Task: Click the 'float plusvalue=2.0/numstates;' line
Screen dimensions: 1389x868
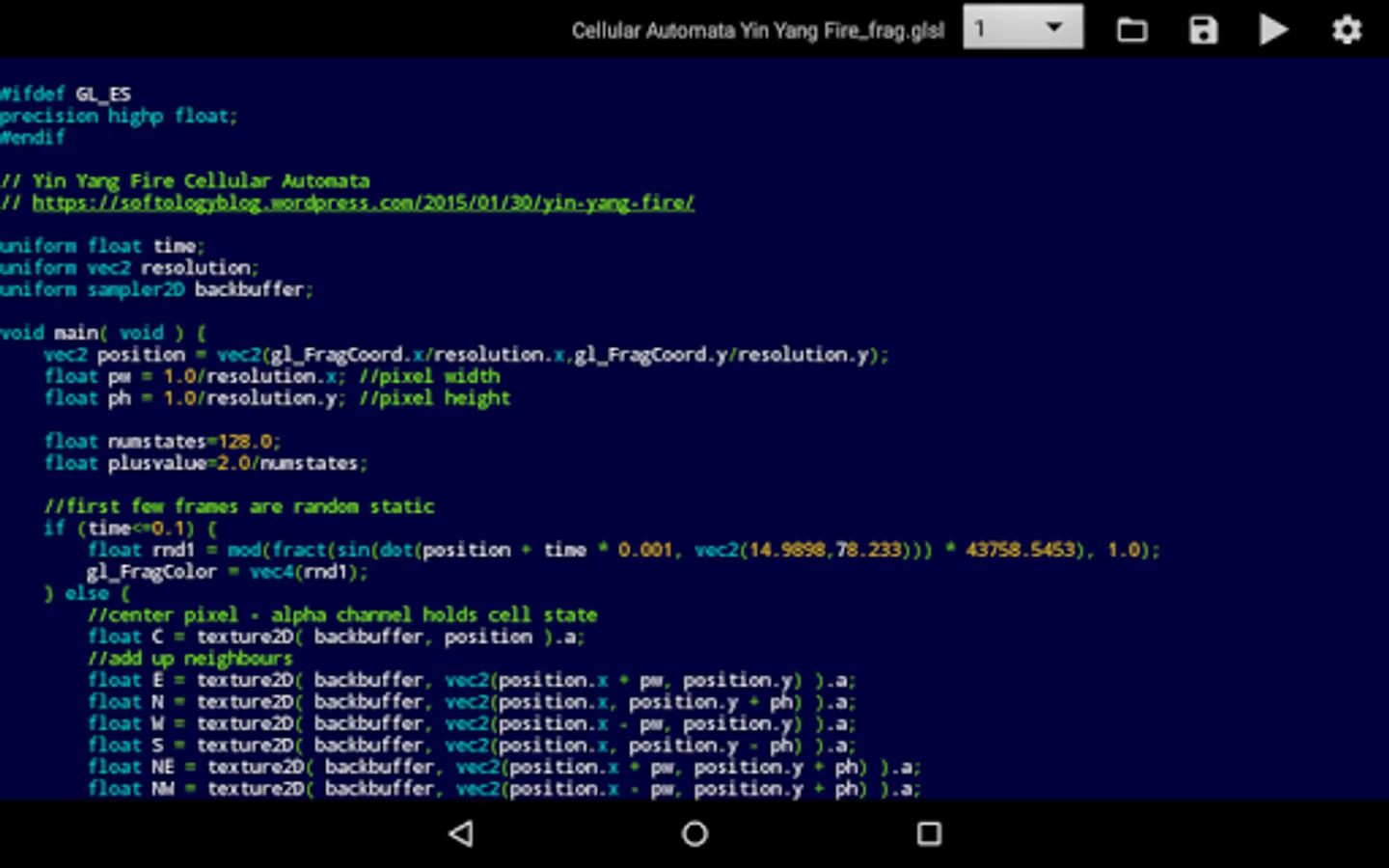Action: click(x=206, y=463)
